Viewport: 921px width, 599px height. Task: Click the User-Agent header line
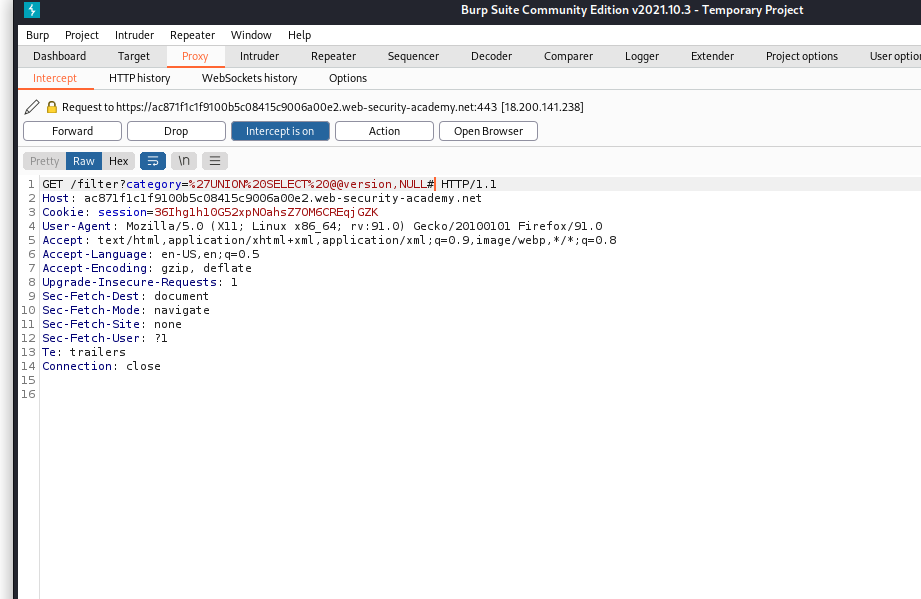pyautogui.click(x=322, y=227)
